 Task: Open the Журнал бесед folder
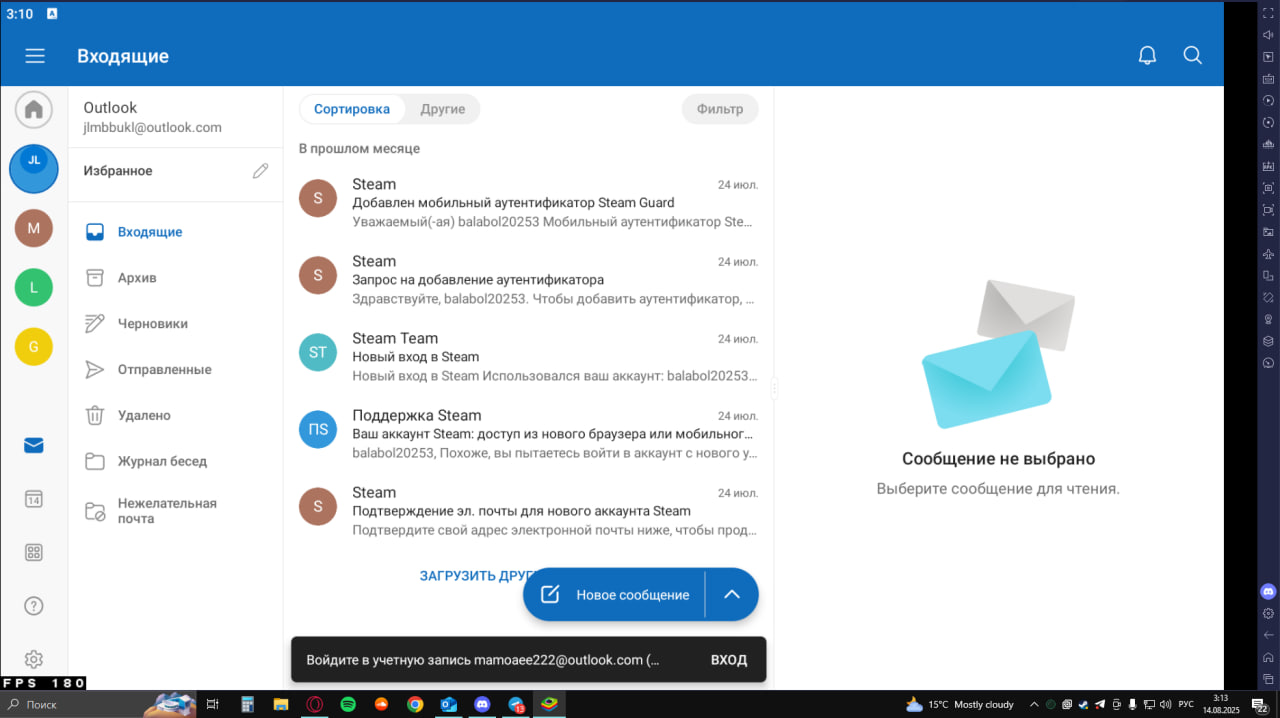[176, 461]
